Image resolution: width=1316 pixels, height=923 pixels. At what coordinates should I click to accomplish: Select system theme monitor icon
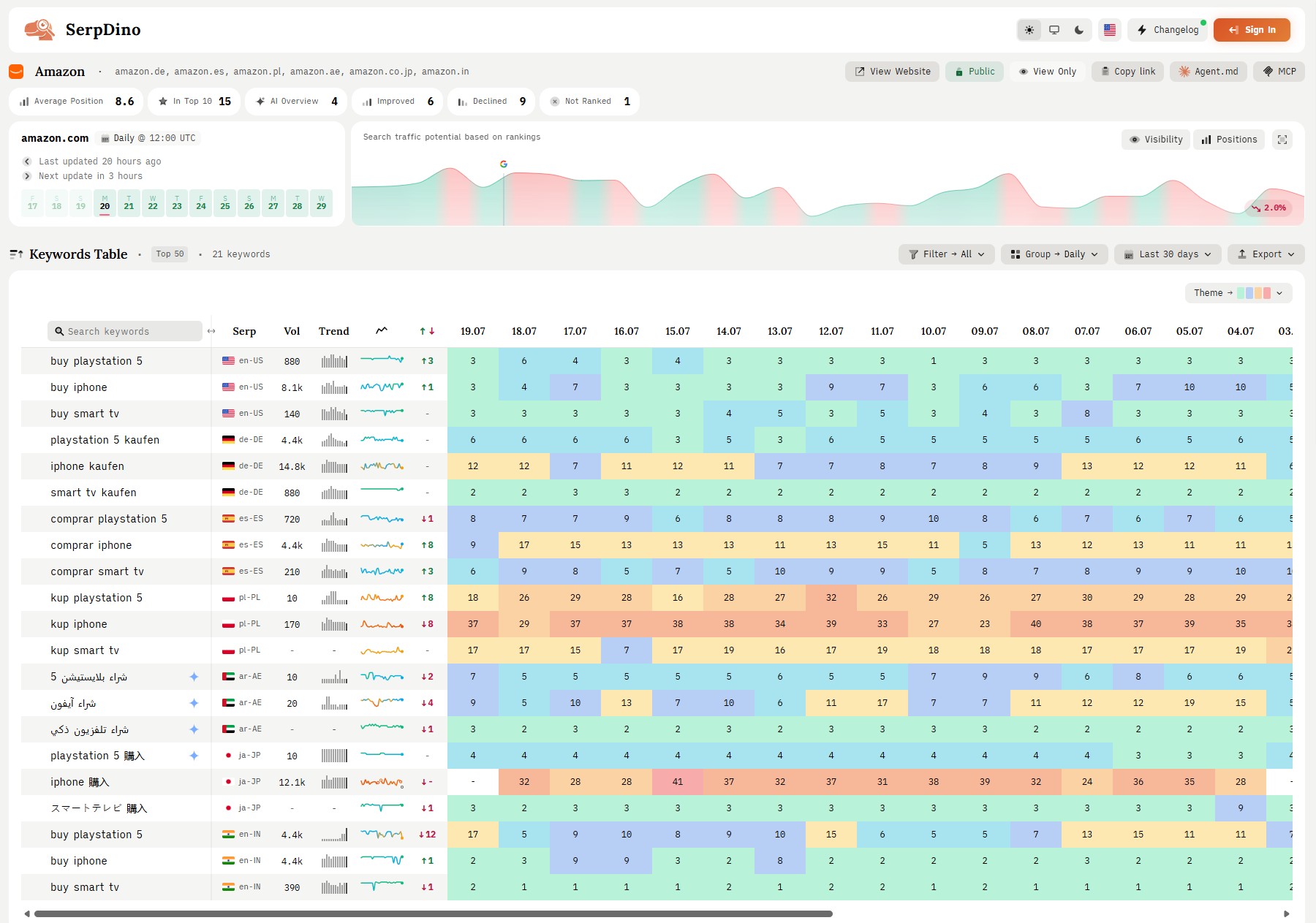pos(1054,30)
